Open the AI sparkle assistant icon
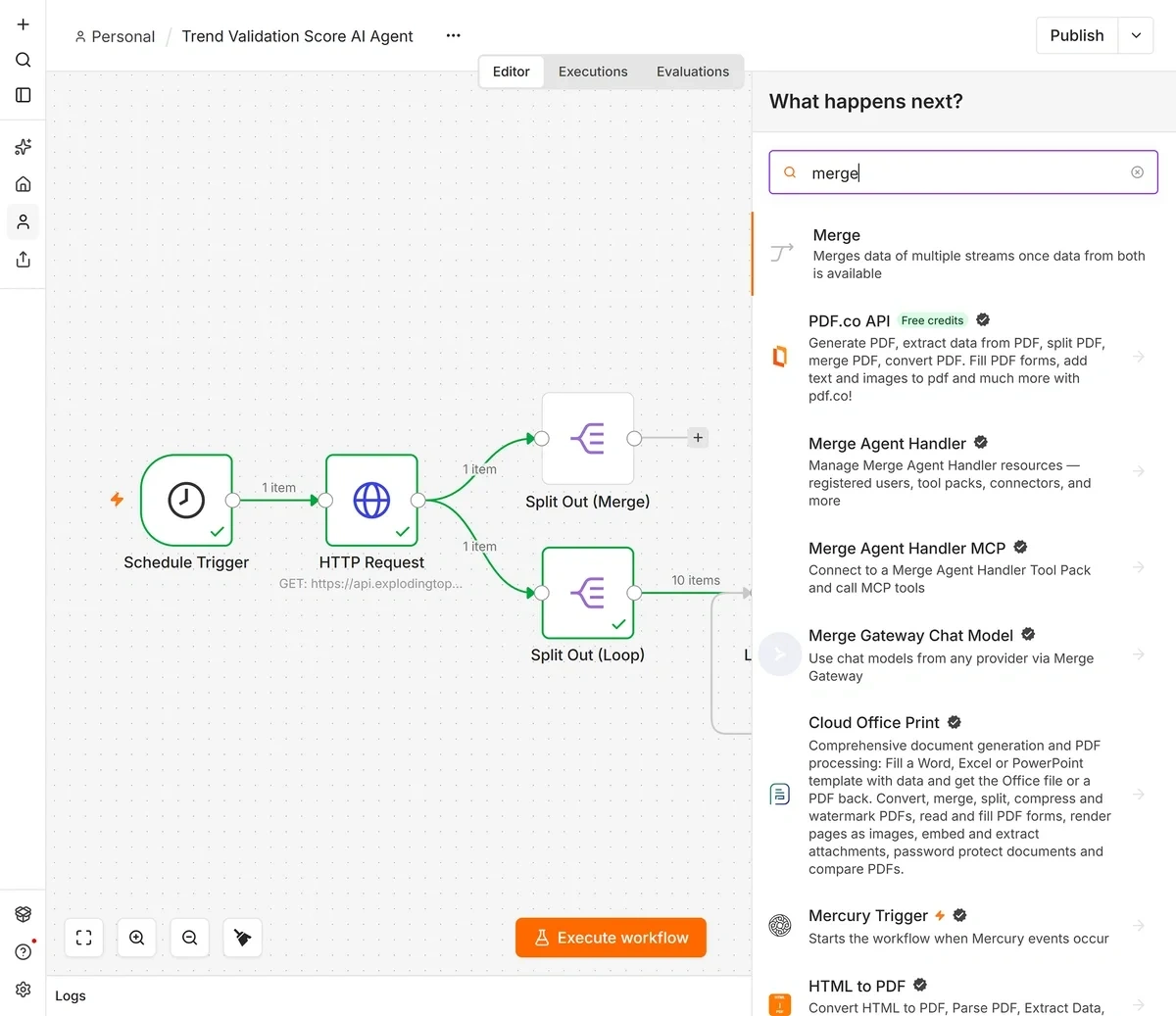Screen dimensions: 1176x1016 point(24,147)
